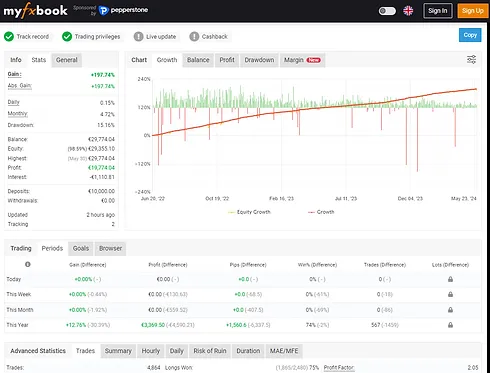Click the lock icon in This Month row

450,310
